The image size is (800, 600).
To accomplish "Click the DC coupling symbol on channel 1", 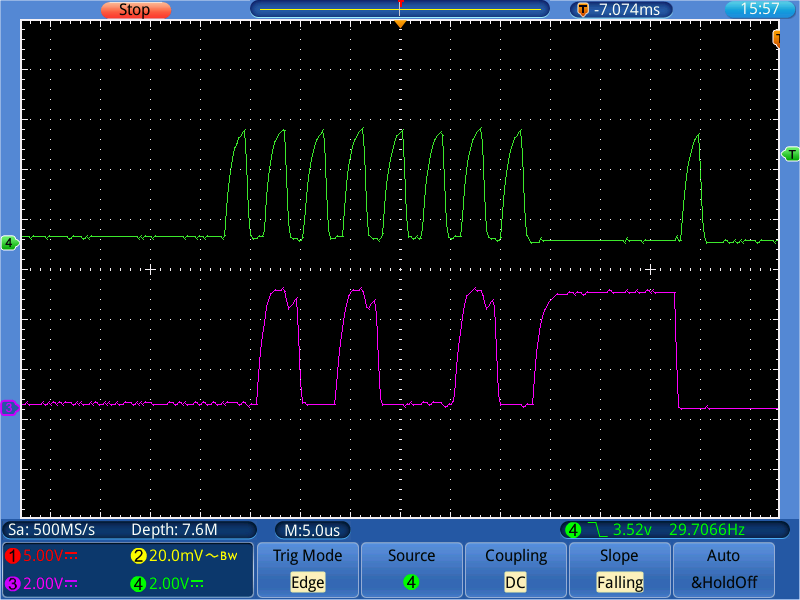I will [x=71, y=556].
